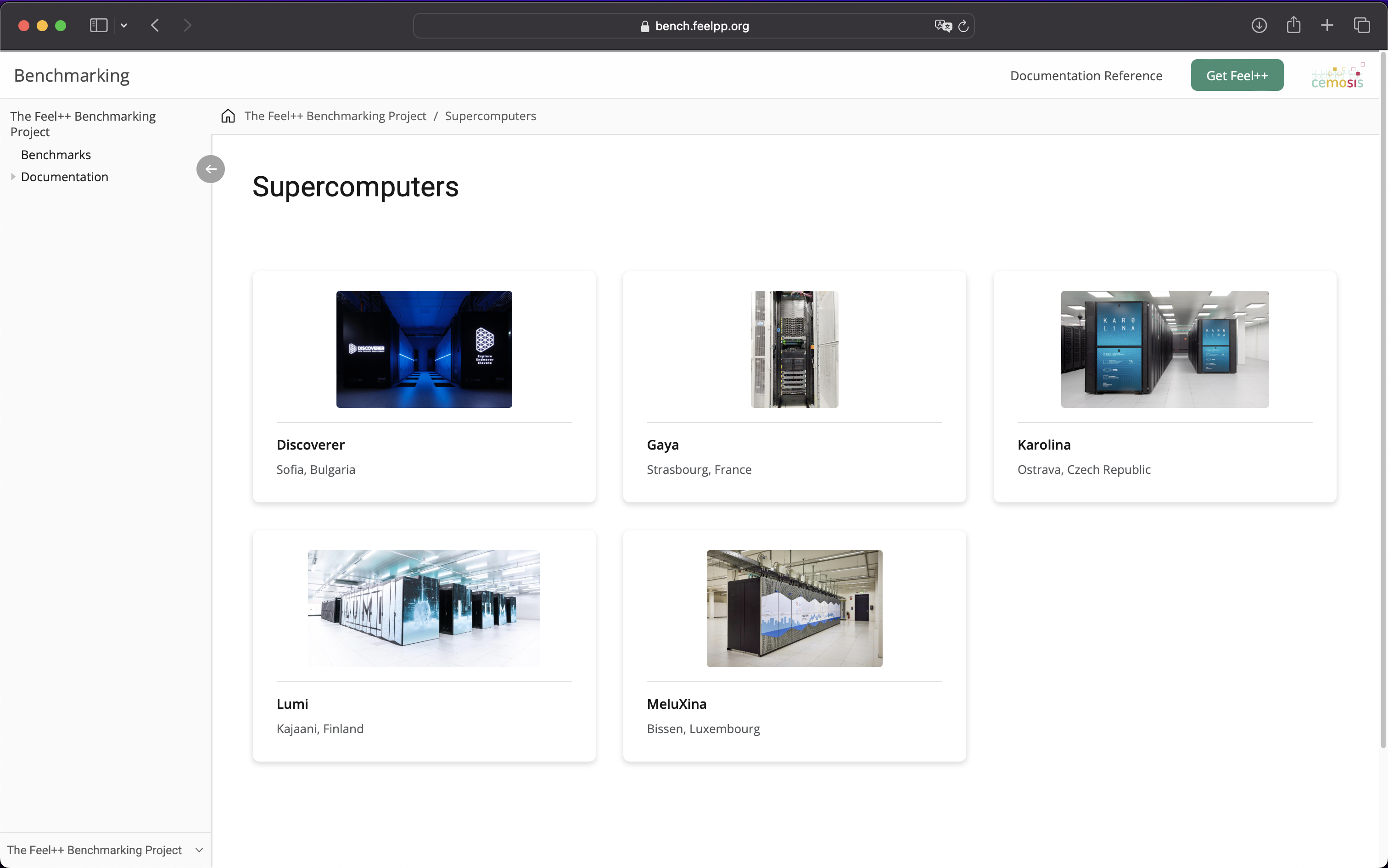1388x868 pixels.
Task: Open the tab options chevron next to sidebar icon
Action: [124, 25]
